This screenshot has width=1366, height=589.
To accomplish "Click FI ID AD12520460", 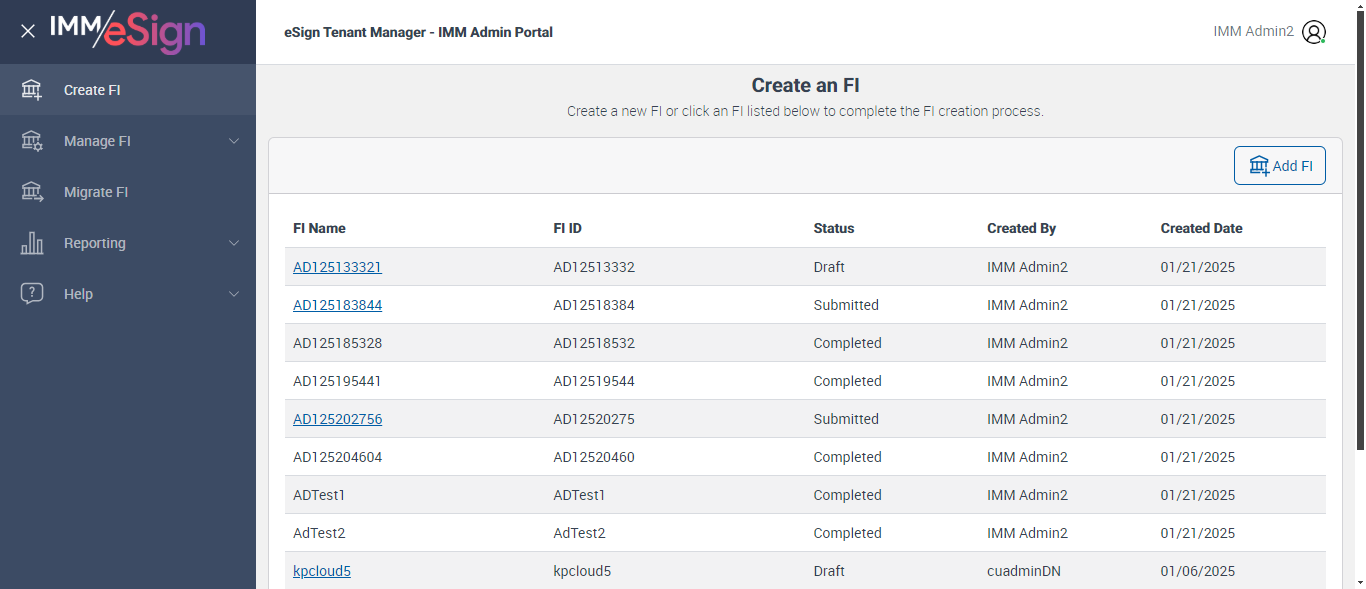I will click(594, 457).
